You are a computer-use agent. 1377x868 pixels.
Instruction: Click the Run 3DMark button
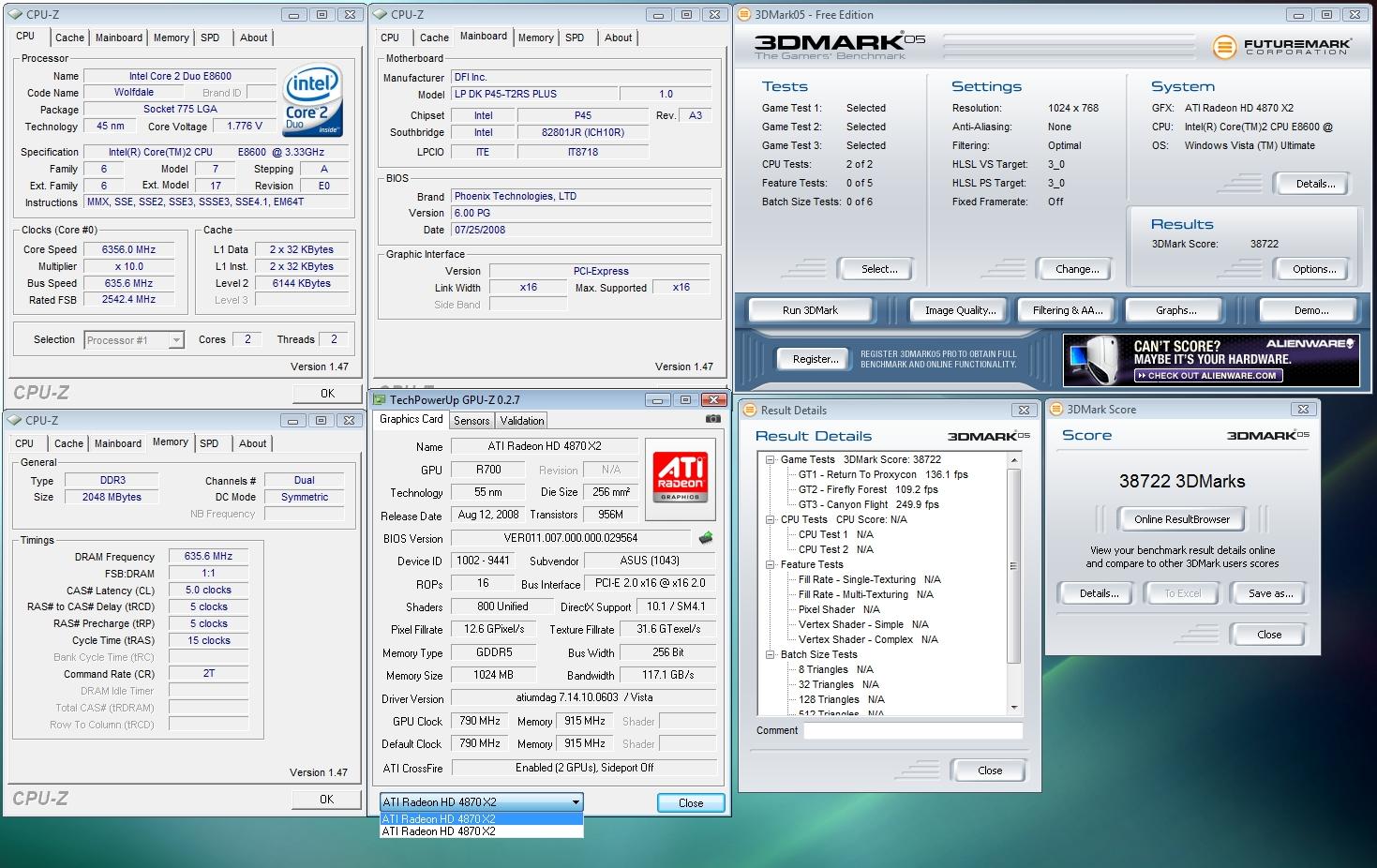click(x=810, y=310)
